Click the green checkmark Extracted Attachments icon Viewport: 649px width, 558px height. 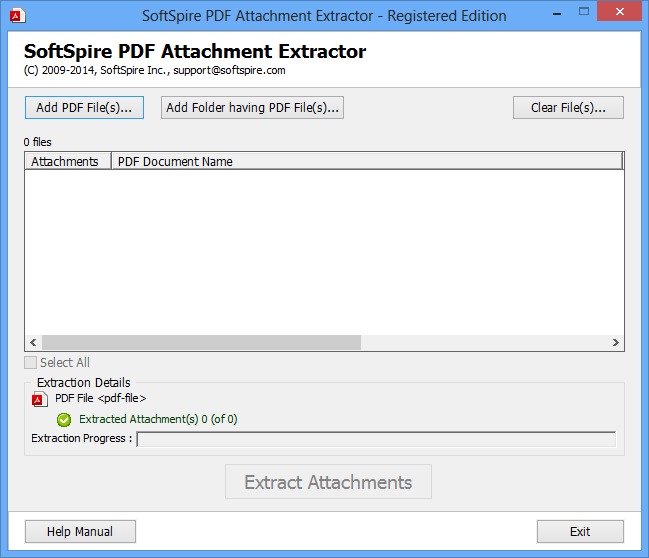pyautogui.click(x=64, y=420)
